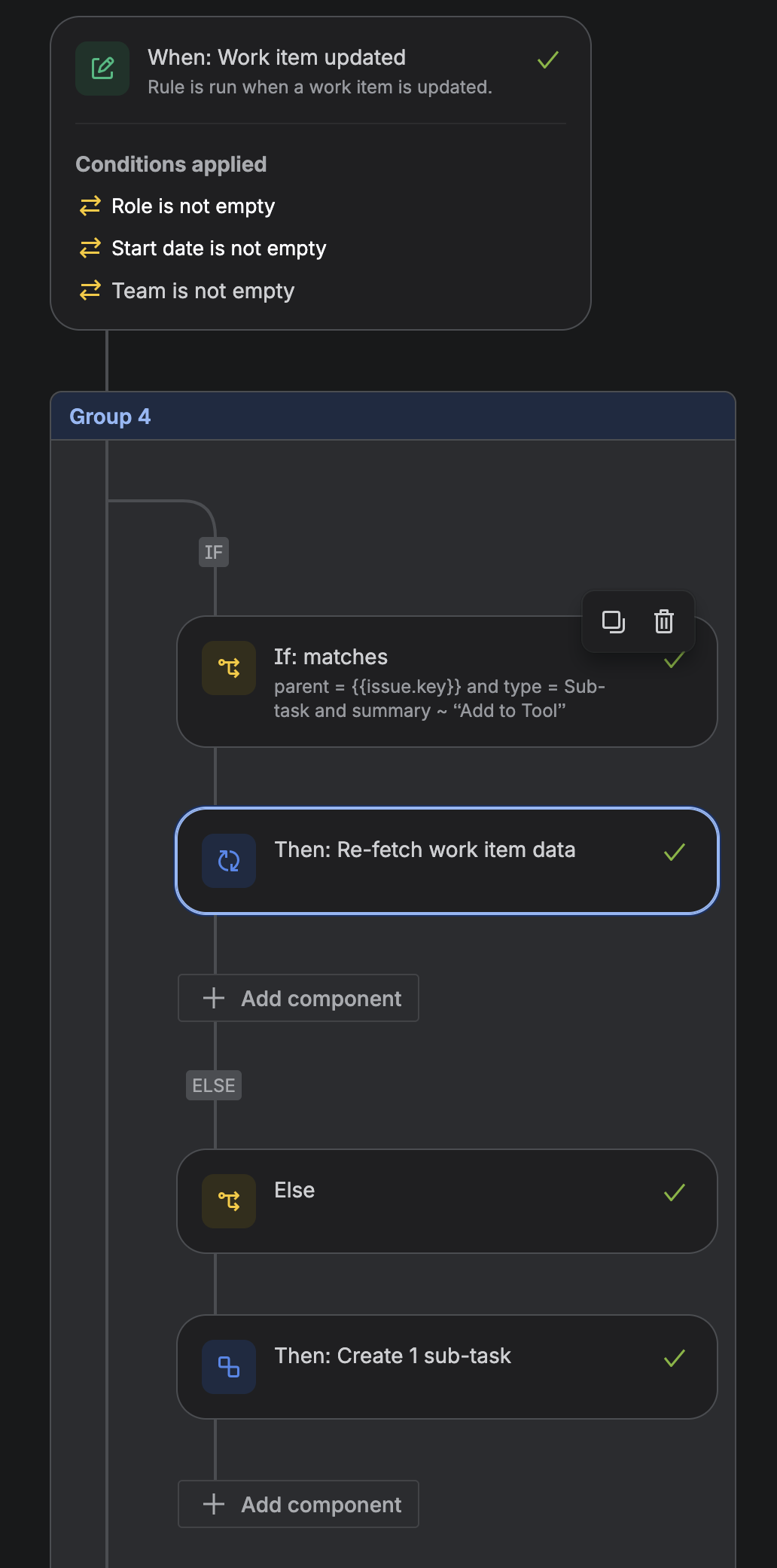
Task: Click the blue re-fetch refresh icon
Action: 229,861
